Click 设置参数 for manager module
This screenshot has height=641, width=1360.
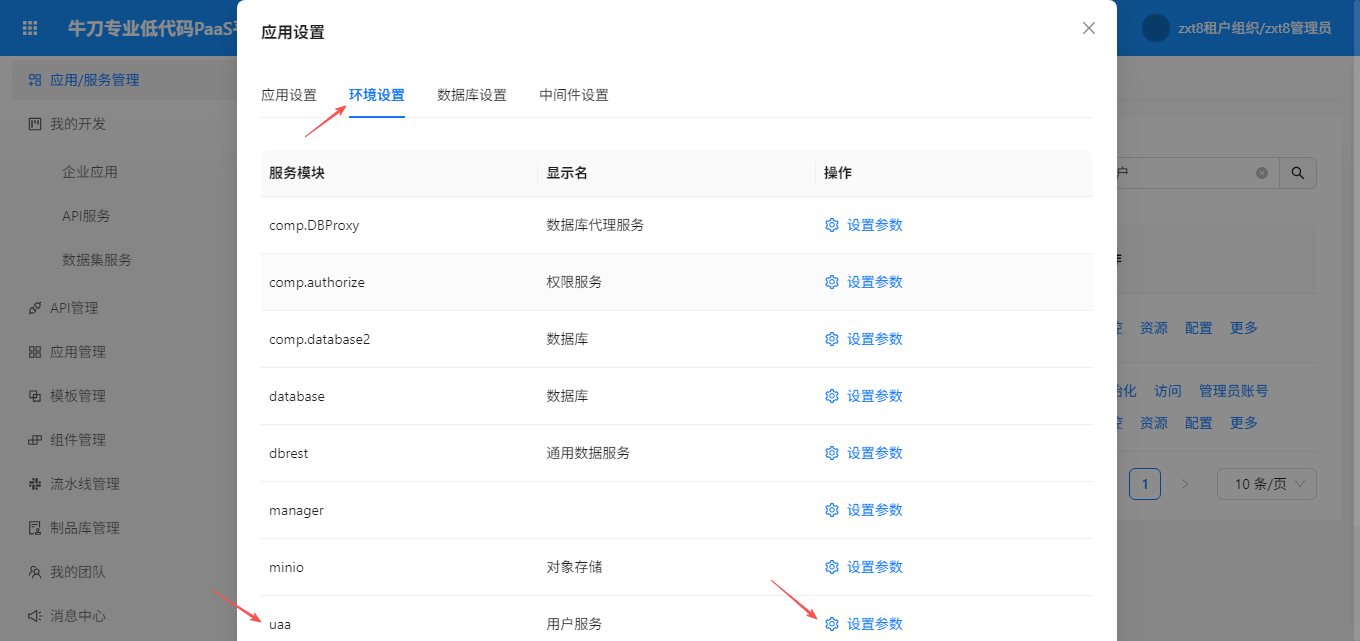(x=874, y=510)
